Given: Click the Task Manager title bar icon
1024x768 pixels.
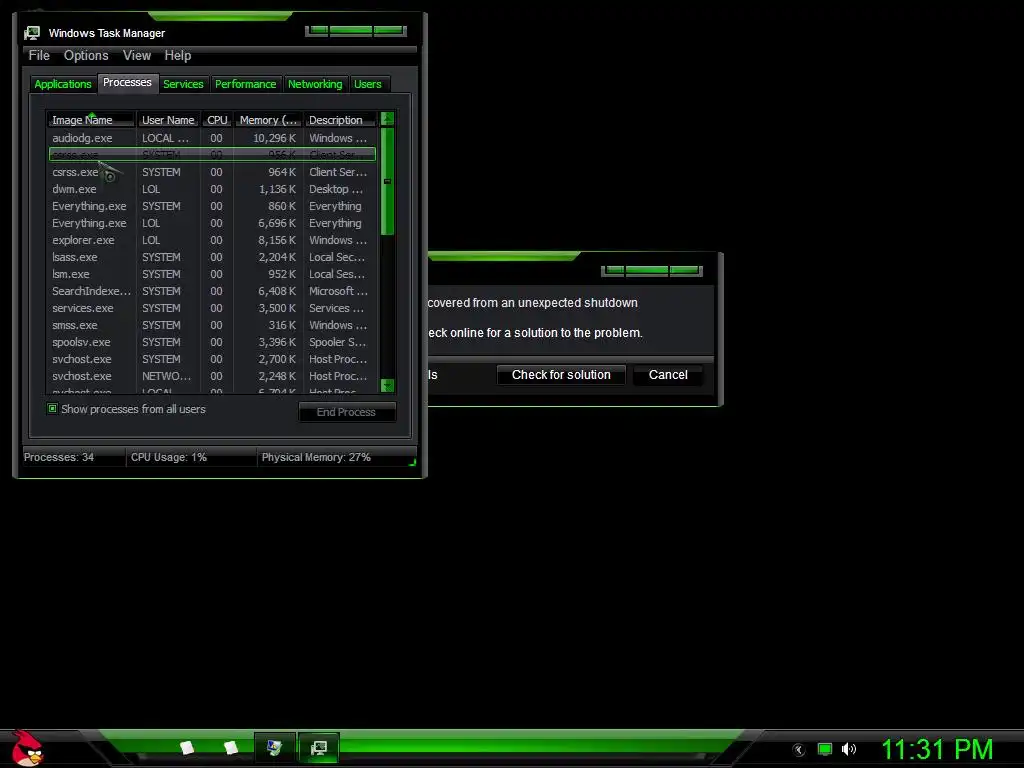Looking at the screenshot, I should 32,33.
